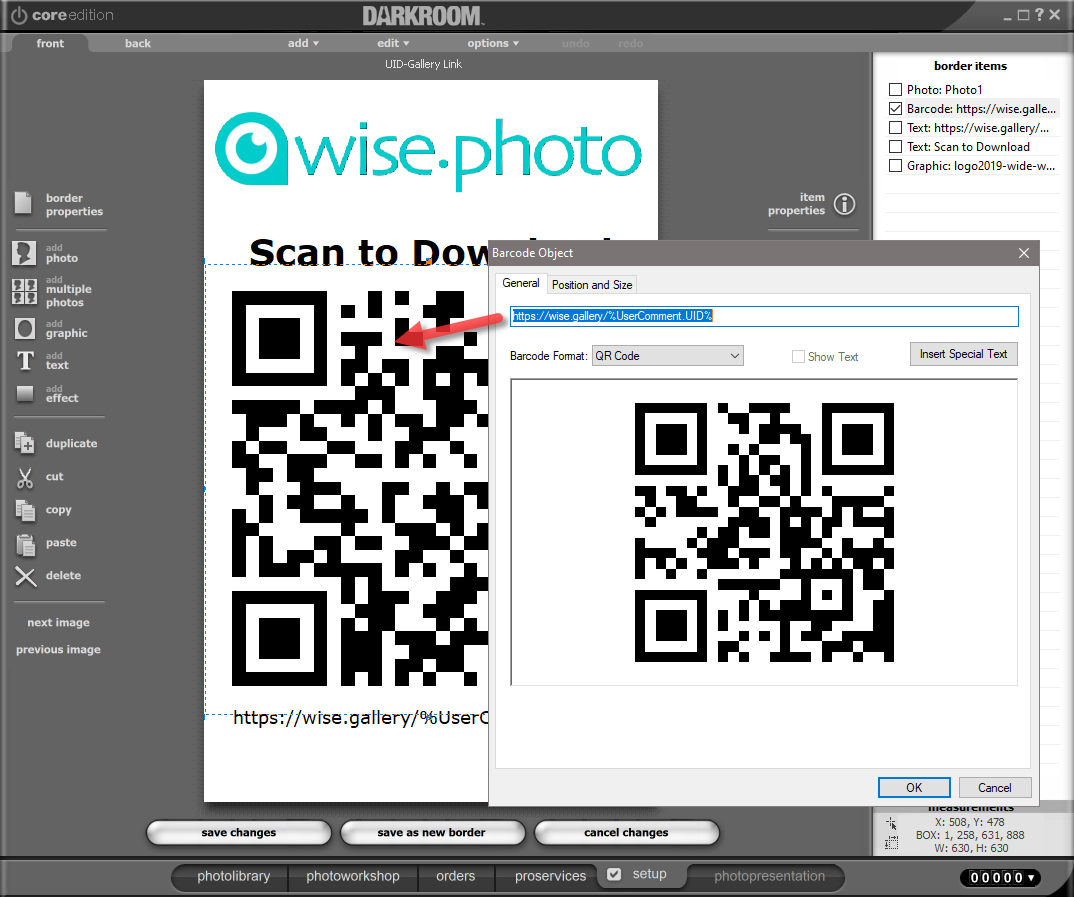Go to photoworkshop section
This screenshot has width=1074, height=897.
pos(353,876)
